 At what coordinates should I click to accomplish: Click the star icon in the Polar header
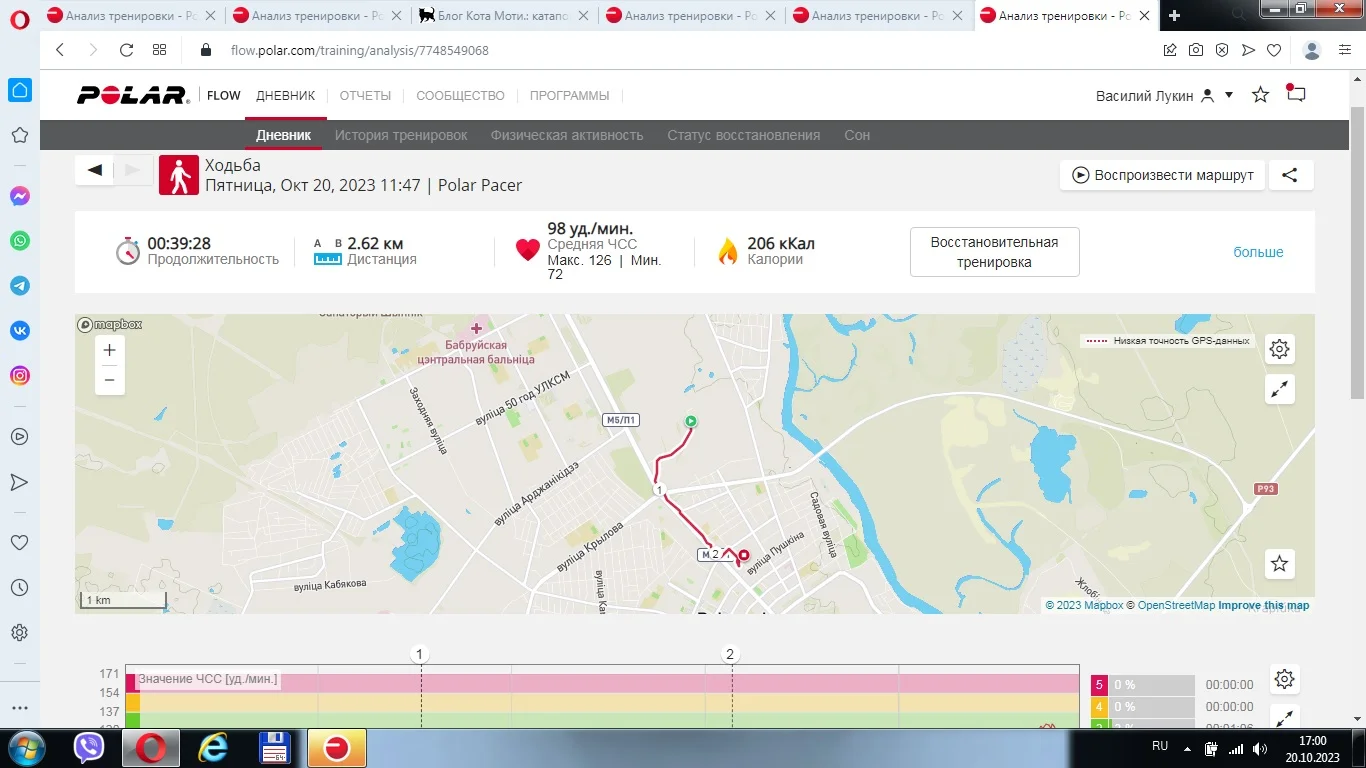[x=1260, y=95]
